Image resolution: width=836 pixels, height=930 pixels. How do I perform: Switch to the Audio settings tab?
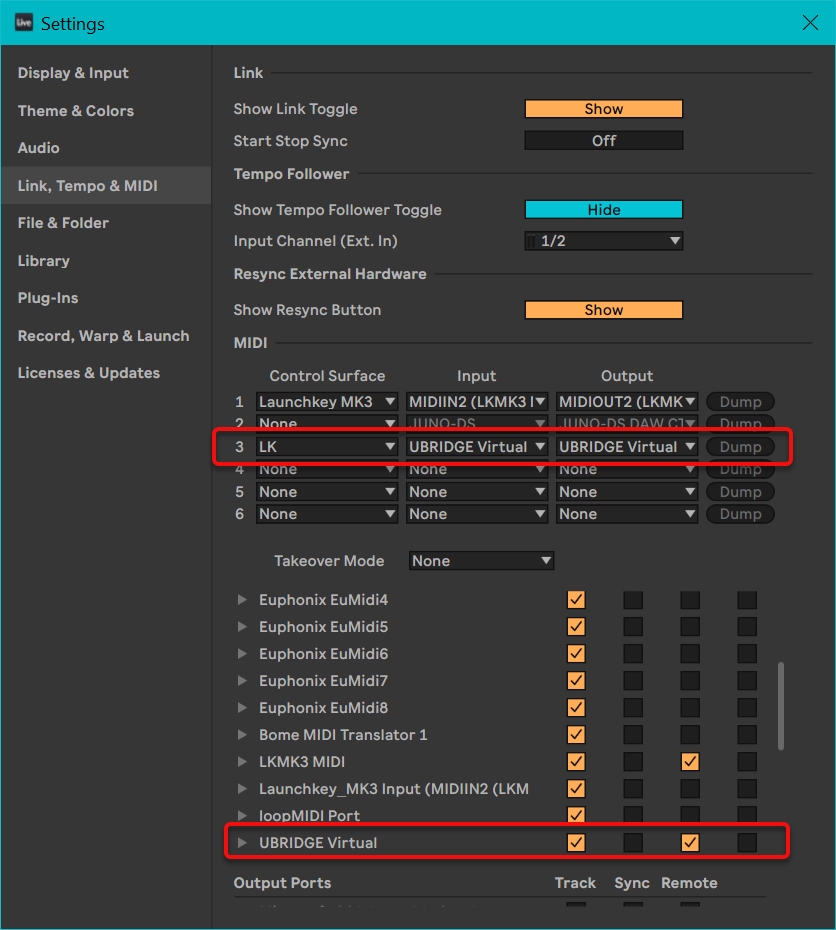(x=39, y=148)
